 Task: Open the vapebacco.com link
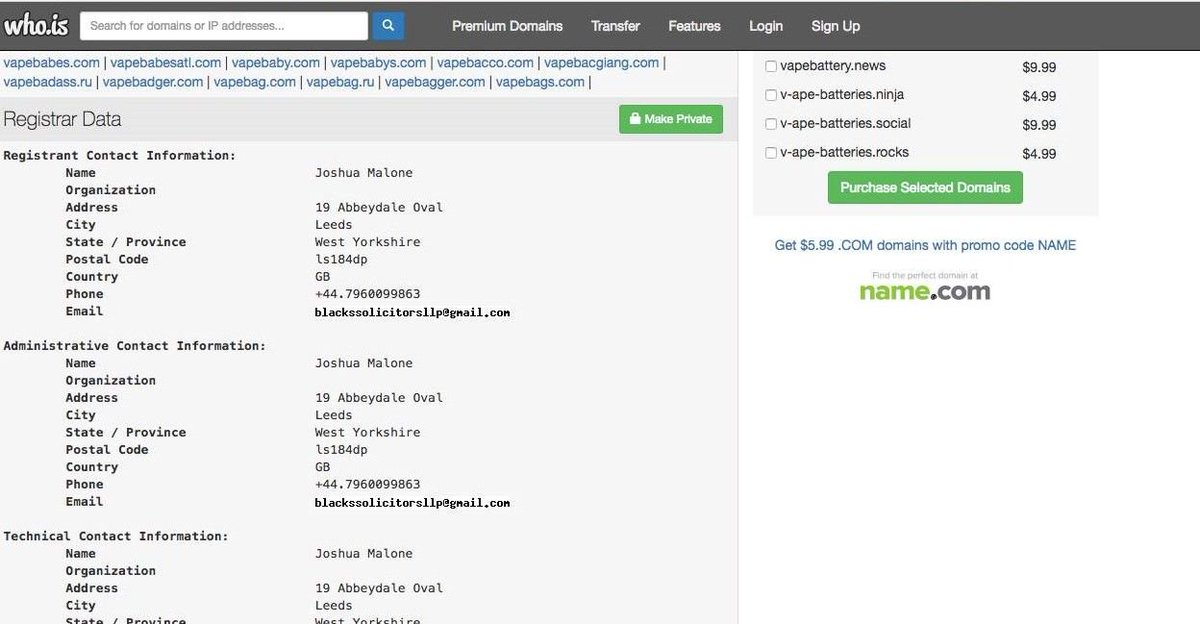485,62
